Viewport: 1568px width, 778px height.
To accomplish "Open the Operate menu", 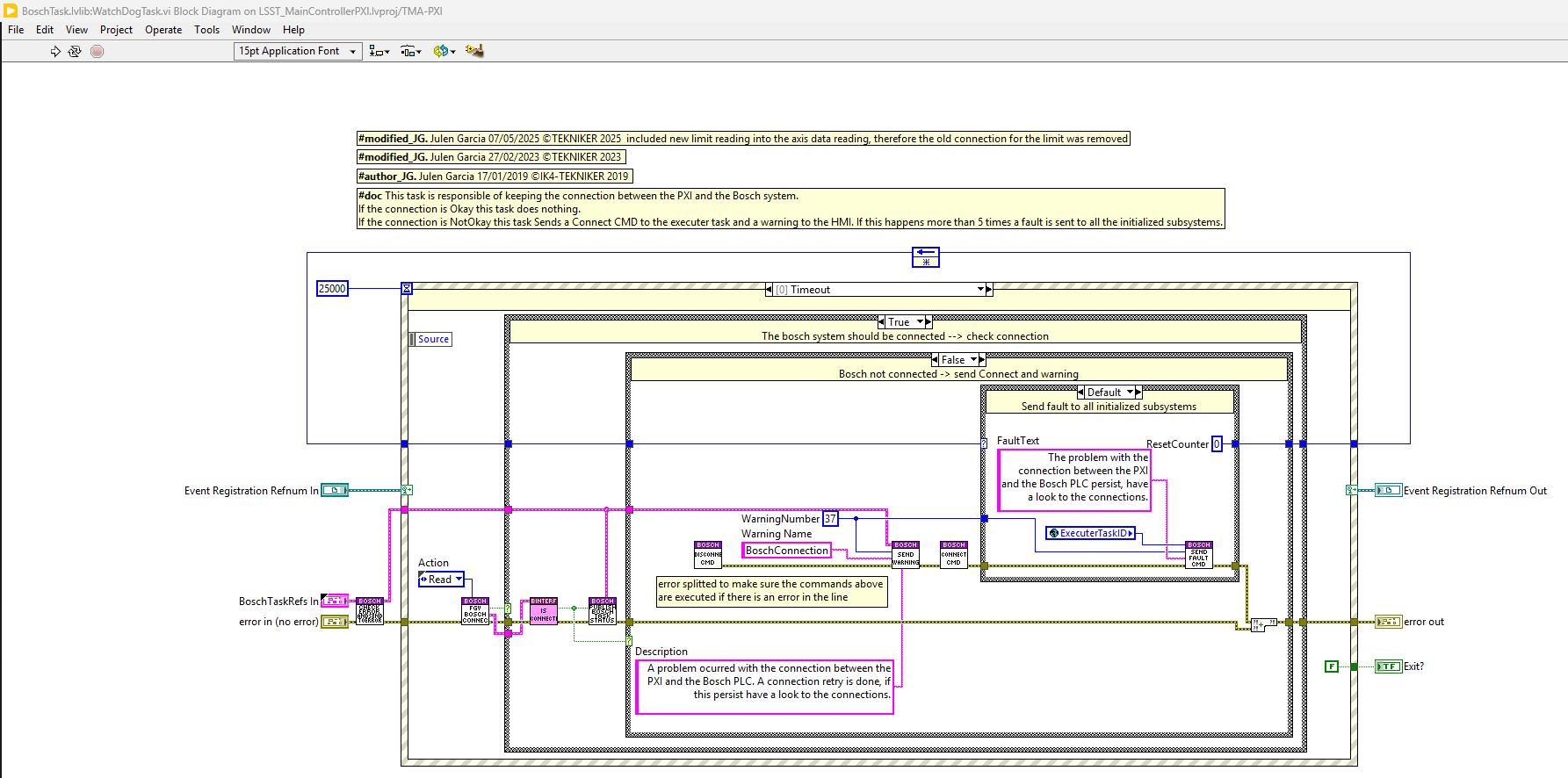I will coord(163,30).
